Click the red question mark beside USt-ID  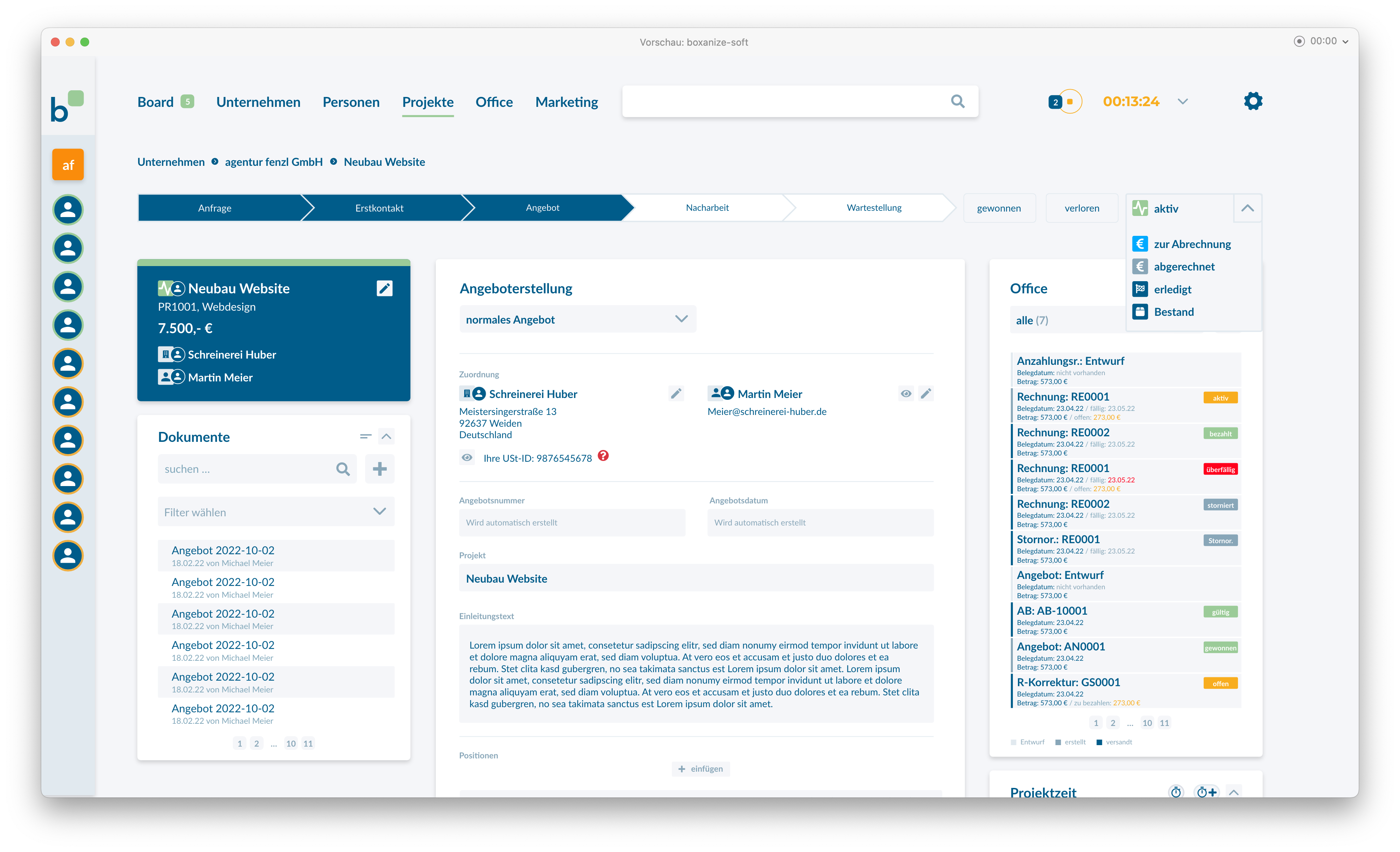(603, 456)
